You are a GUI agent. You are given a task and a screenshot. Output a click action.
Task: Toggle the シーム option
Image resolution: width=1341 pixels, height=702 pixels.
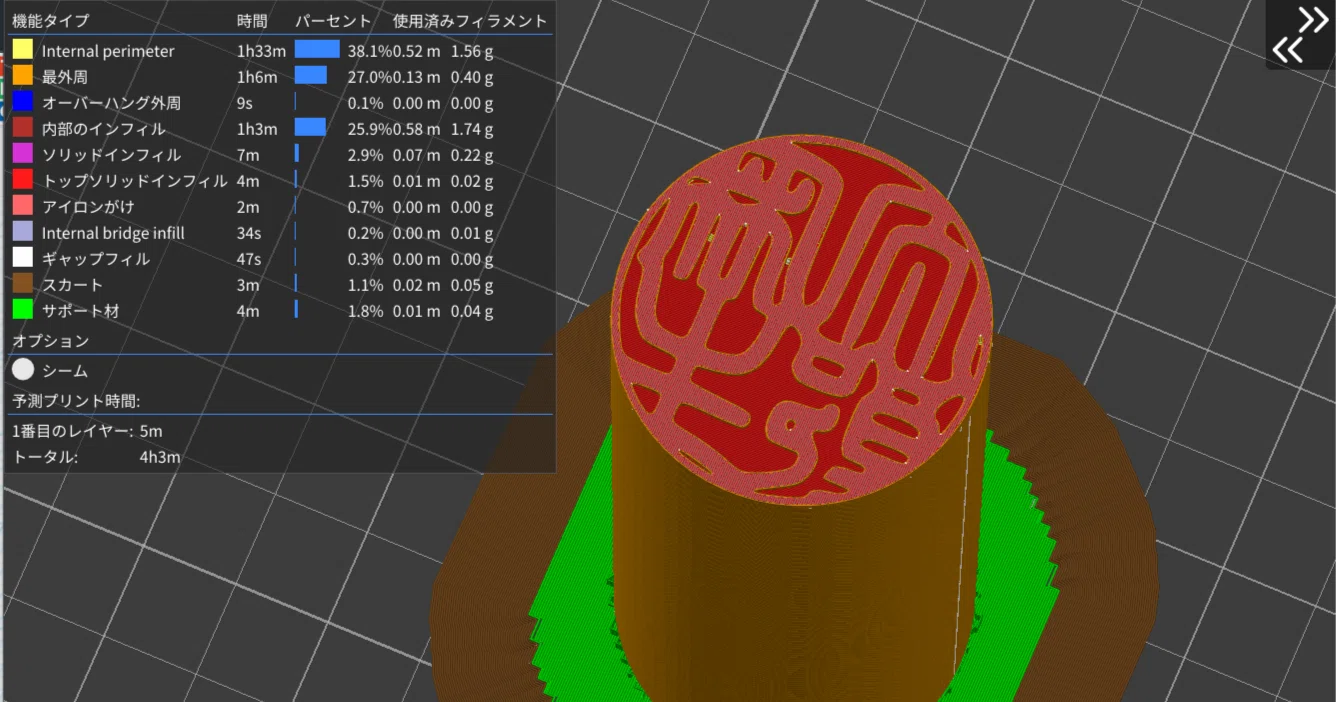[x=50, y=371]
